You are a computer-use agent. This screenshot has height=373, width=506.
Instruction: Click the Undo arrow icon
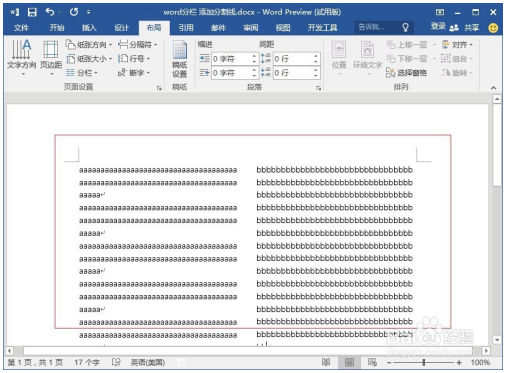(x=50, y=12)
